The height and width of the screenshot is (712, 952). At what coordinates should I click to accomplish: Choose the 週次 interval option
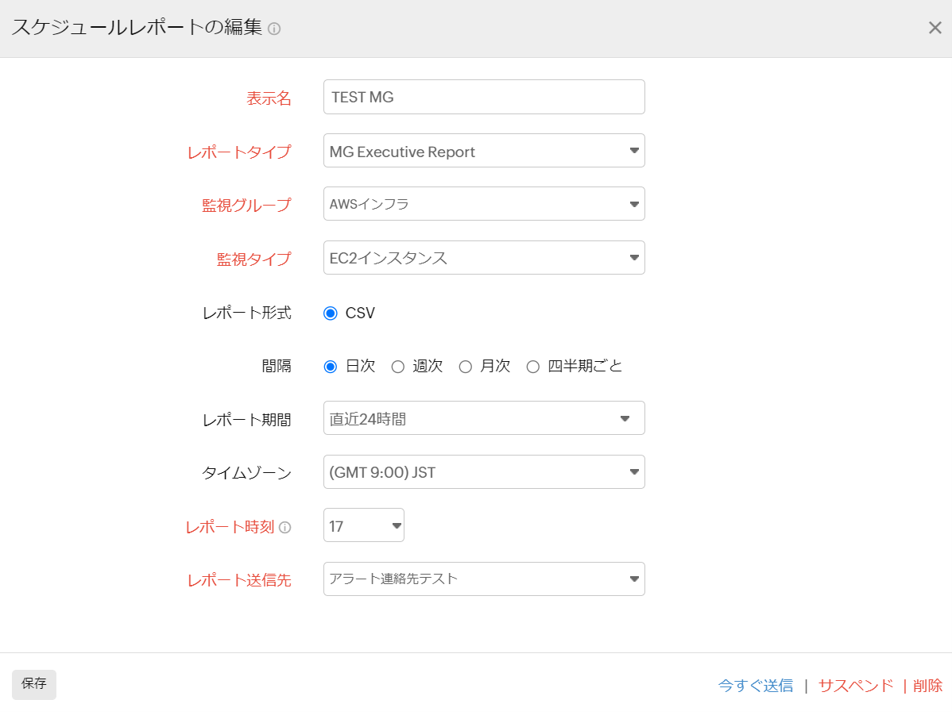tap(398, 367)
